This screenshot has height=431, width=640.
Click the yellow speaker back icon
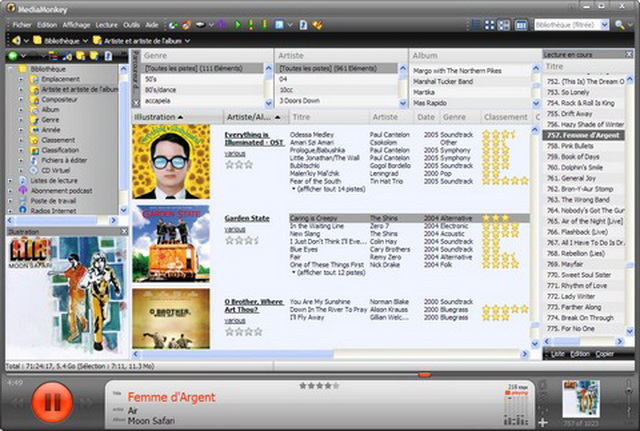click(x=16, y=40)
